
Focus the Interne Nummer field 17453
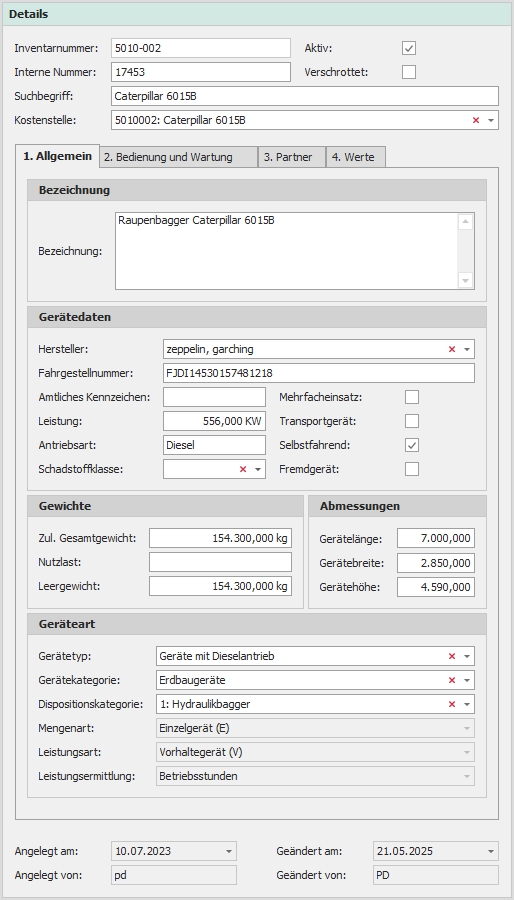[201, 72]
